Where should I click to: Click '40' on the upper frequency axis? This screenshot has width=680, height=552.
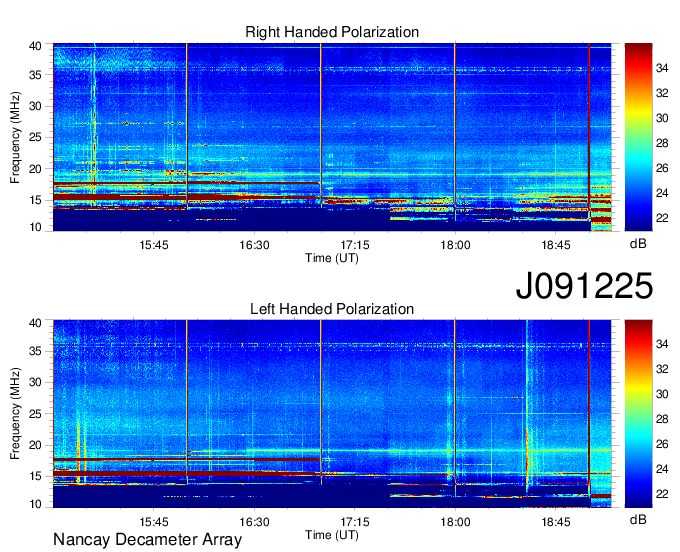pos(35,46)
